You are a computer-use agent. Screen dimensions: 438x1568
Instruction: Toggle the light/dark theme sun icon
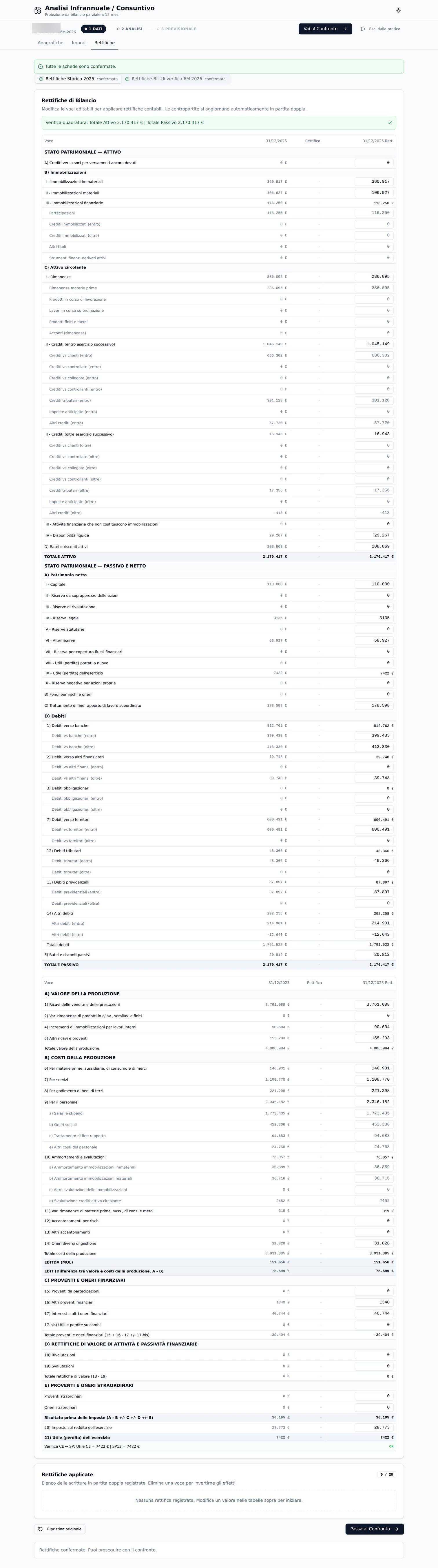pyautogui.click(x=398, y=10)
